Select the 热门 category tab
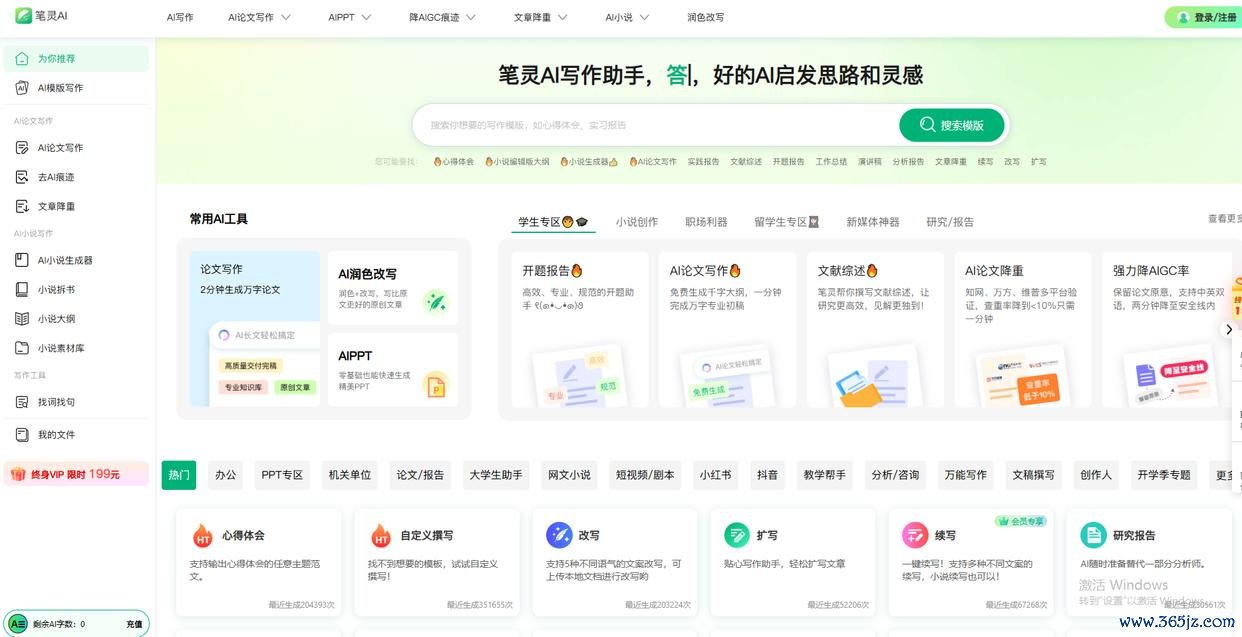Screen dimensions: 1242x637 point(179,475)
